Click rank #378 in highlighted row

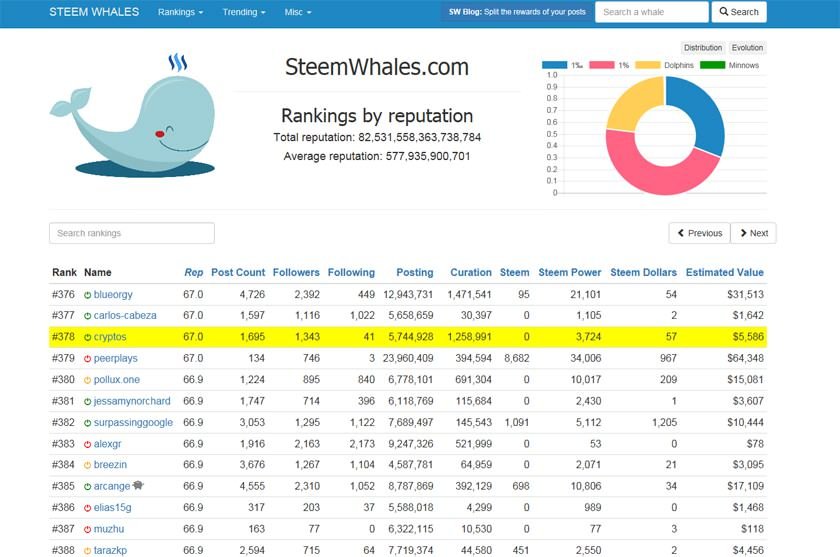point(63,337)
